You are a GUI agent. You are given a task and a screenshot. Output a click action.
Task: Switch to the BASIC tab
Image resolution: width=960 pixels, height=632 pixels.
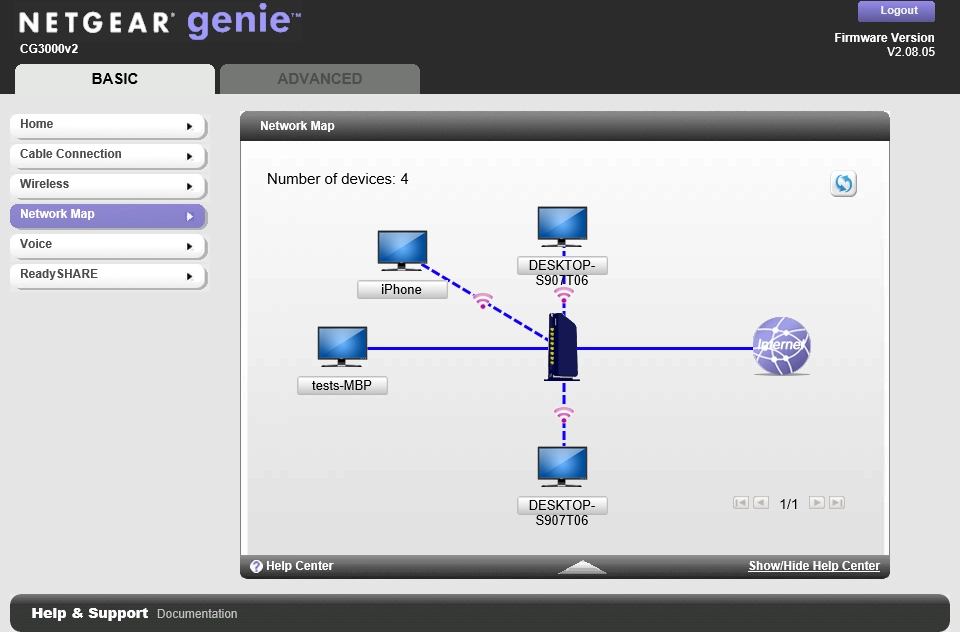pyautogui.click(x=115, y=79)
